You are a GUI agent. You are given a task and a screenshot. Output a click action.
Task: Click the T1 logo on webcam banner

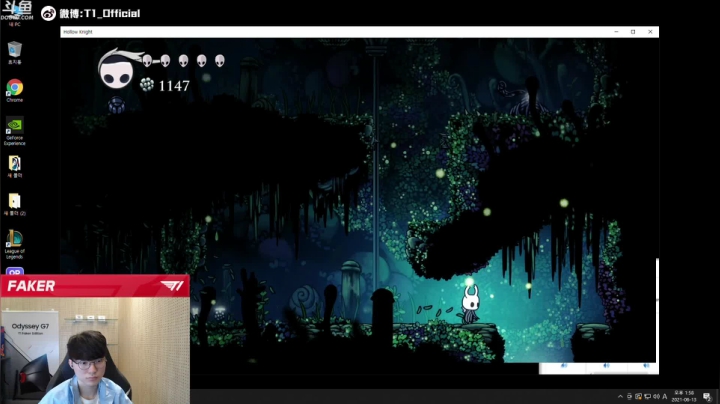[172, 286]
